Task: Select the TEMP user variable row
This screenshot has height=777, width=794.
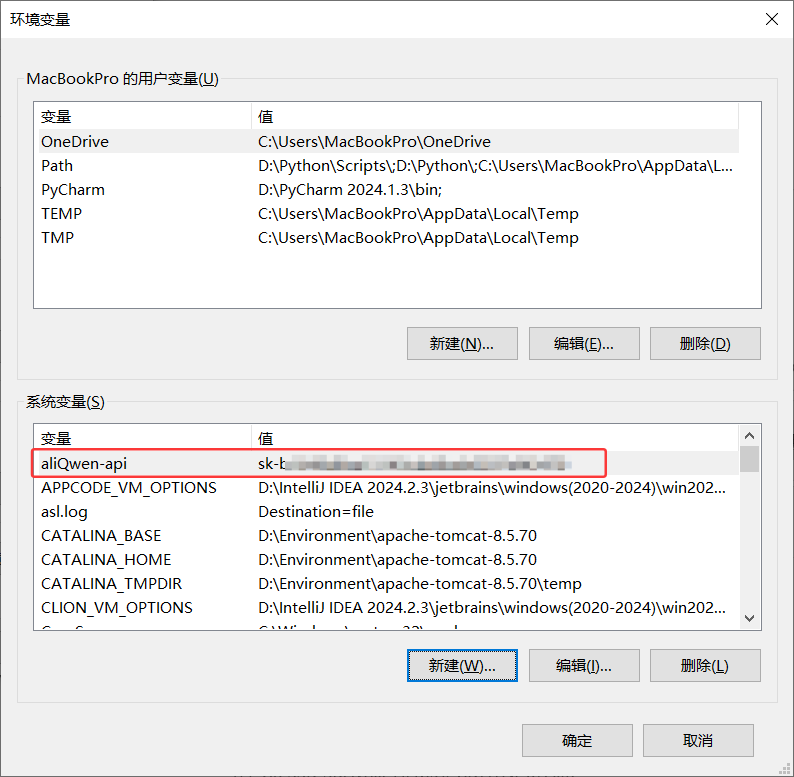Action: [61, 214]
